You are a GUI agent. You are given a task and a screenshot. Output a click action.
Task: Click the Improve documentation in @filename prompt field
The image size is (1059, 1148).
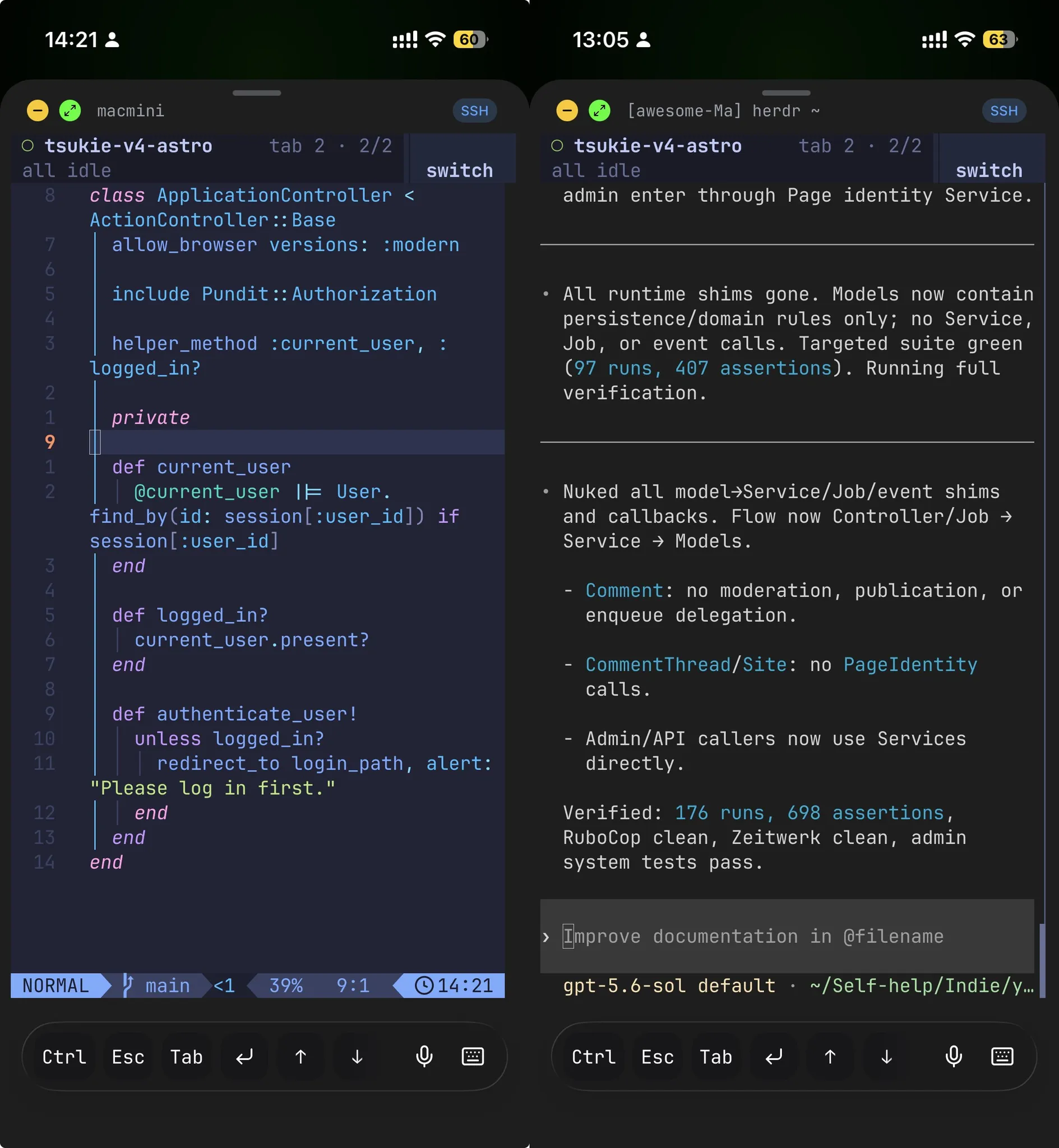point(787,936)
